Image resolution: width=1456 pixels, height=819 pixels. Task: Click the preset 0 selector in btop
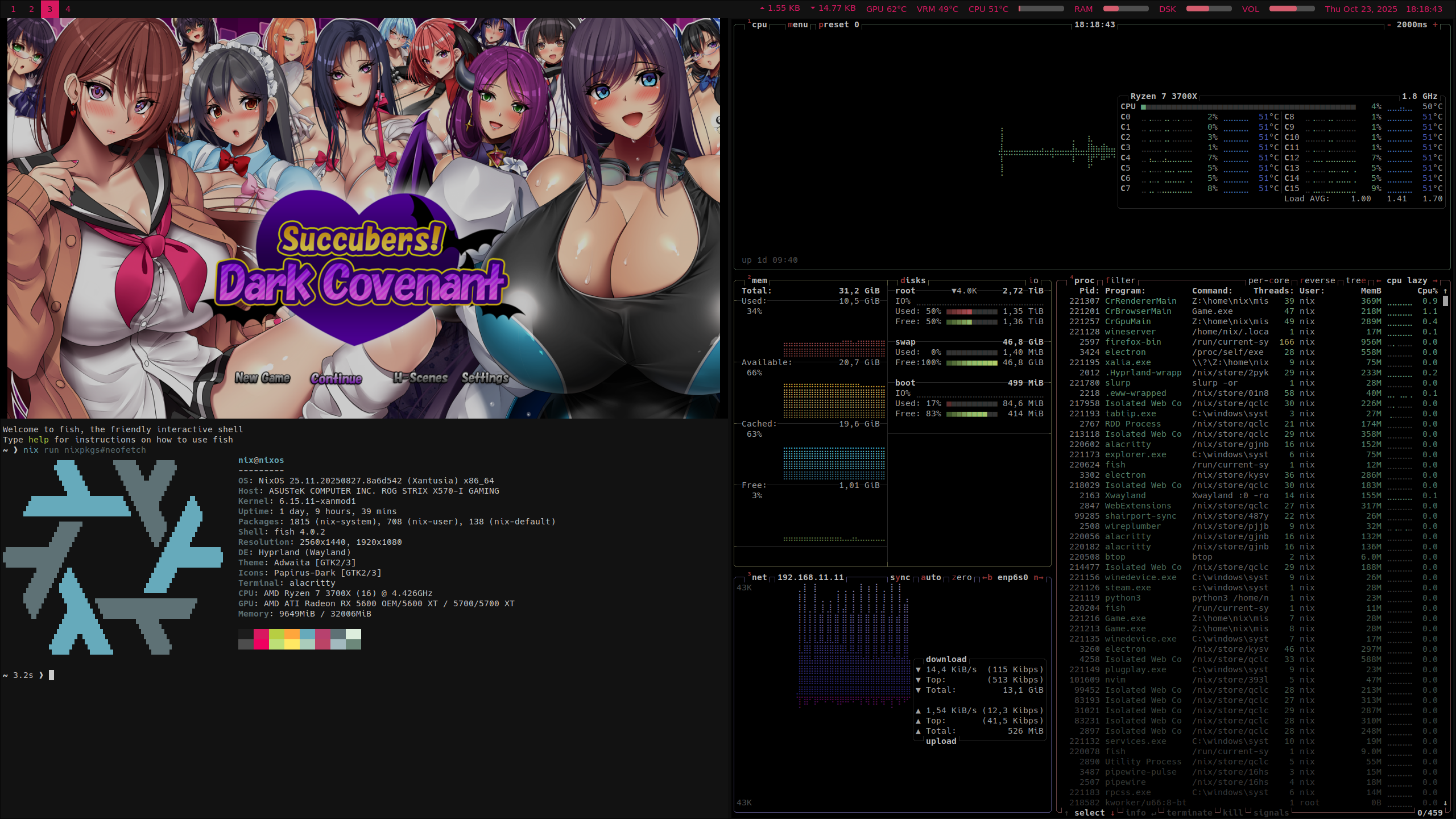tap(838, 24)
